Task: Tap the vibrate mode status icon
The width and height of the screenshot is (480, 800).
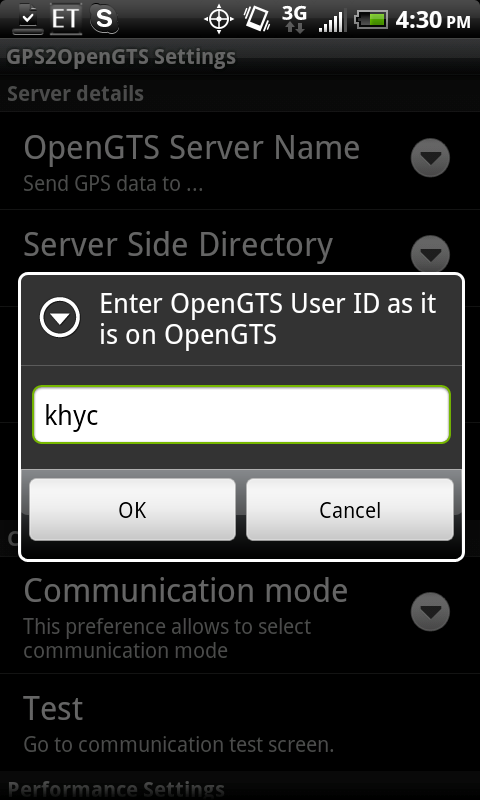Action: 257,18
